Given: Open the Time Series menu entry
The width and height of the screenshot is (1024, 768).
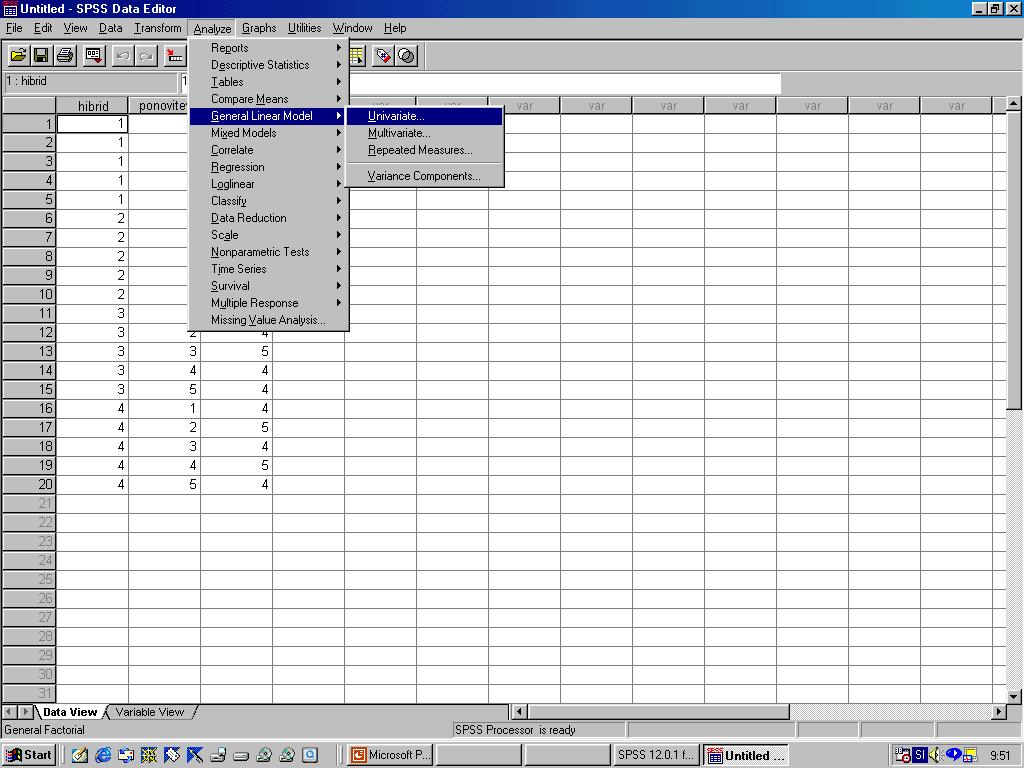Looking at the screenshot, I should point(268,268).
